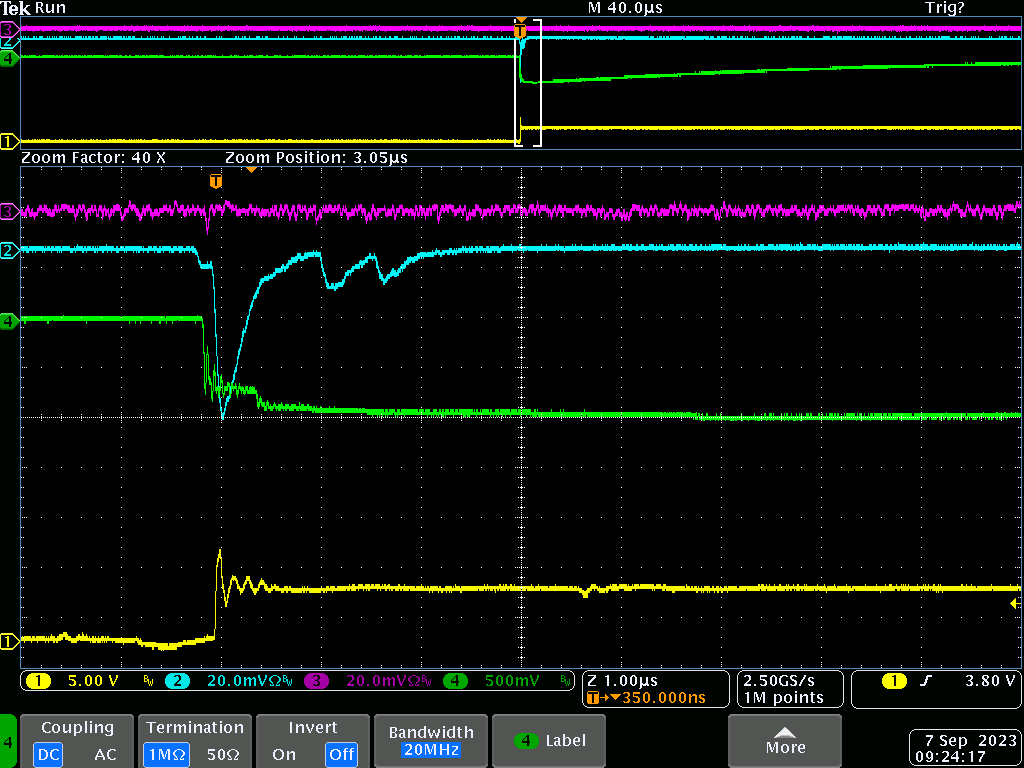Click the yellow channel 1 ground marker

pyautogui.click(x=9, y=642)
